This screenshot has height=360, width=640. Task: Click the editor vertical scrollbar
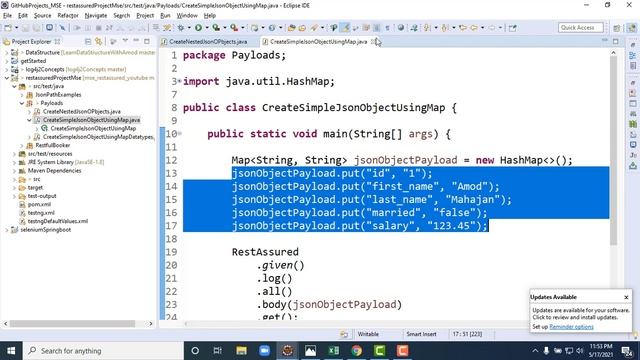point(613,151)
